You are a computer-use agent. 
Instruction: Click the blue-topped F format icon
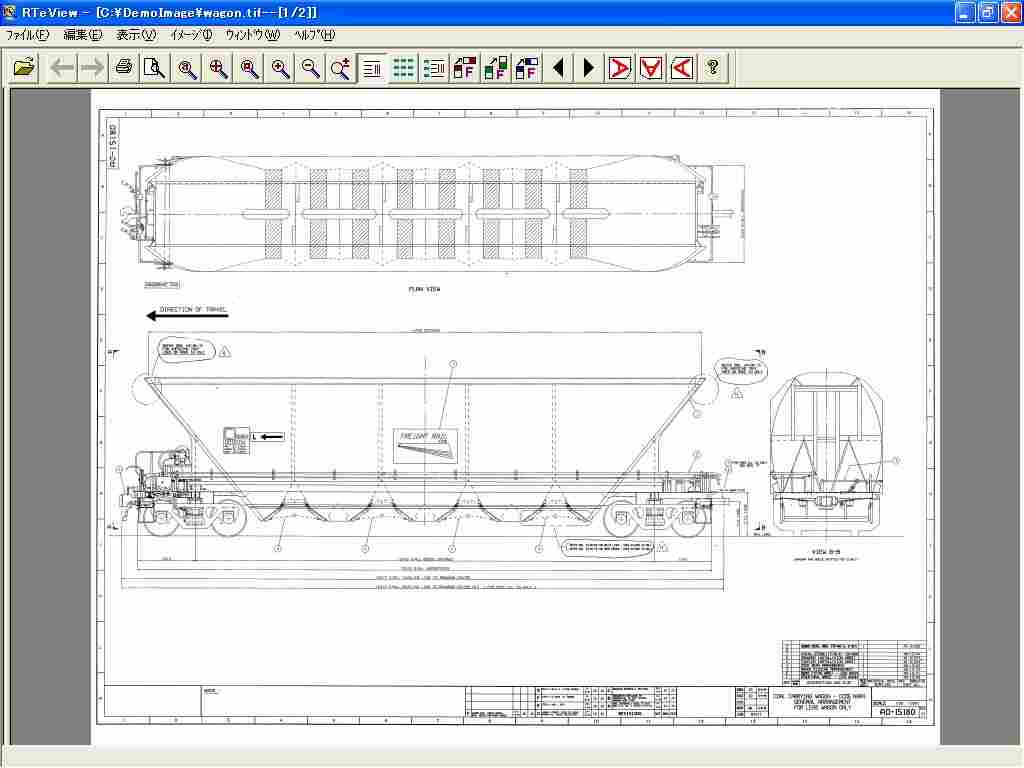pos(526,67)
